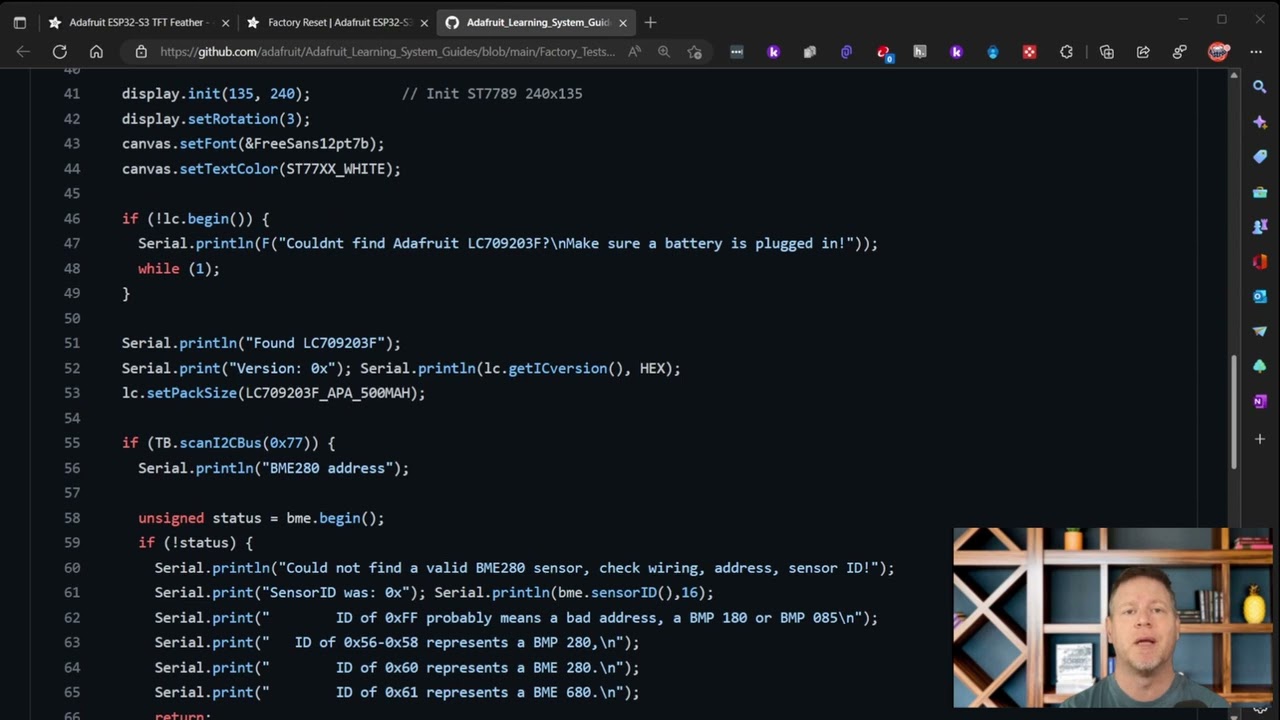Click 'unsigned status = bme.begin();' line
Screen dimensions: 1280x720
[261, 518]
